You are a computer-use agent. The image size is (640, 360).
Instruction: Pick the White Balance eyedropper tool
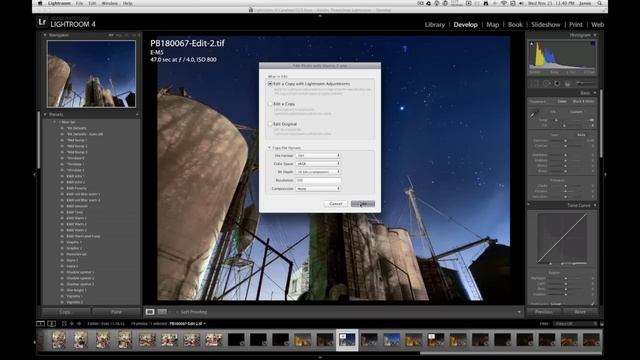click(534, 115)
